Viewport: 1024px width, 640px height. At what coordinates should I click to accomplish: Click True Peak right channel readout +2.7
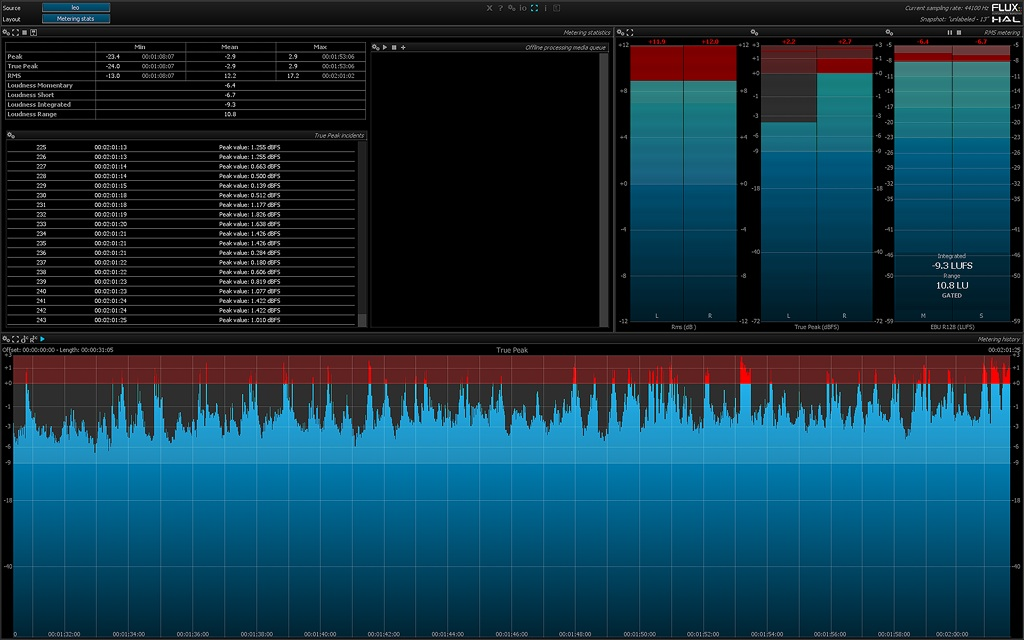[844, 42]
